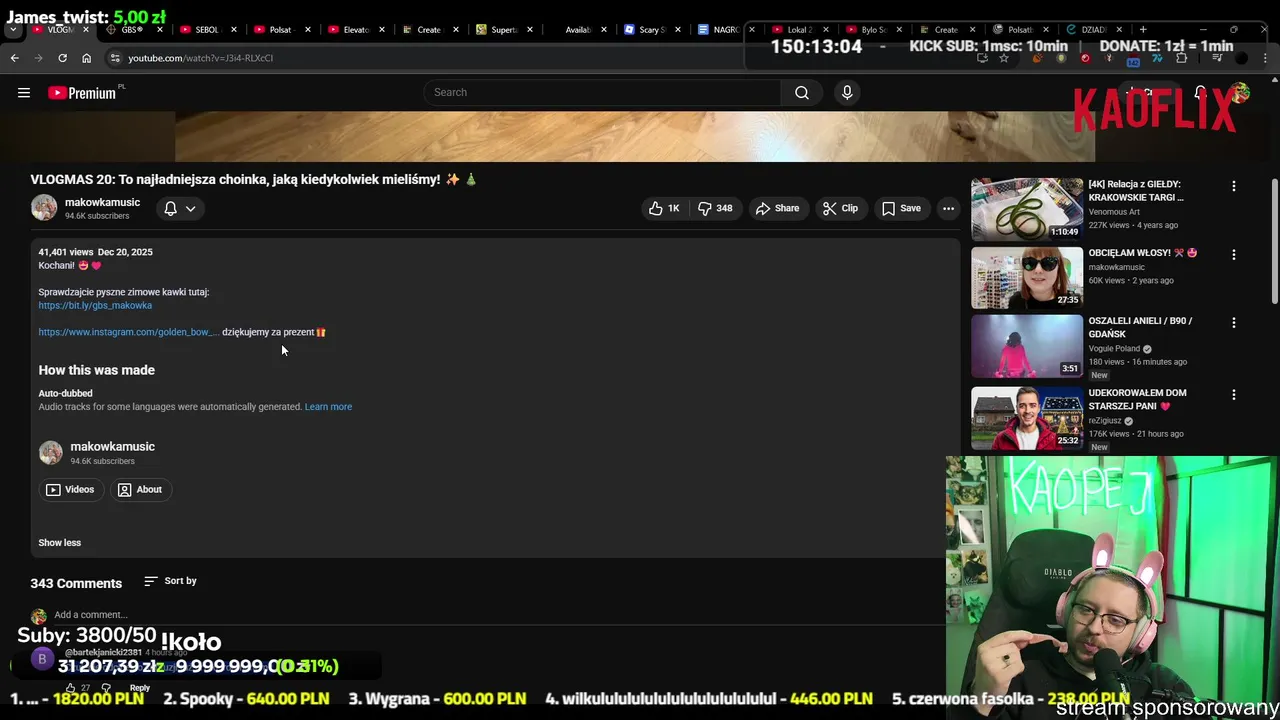Open YouTube notifications bell in header

pyautogui.click(x=1200, y=93)
